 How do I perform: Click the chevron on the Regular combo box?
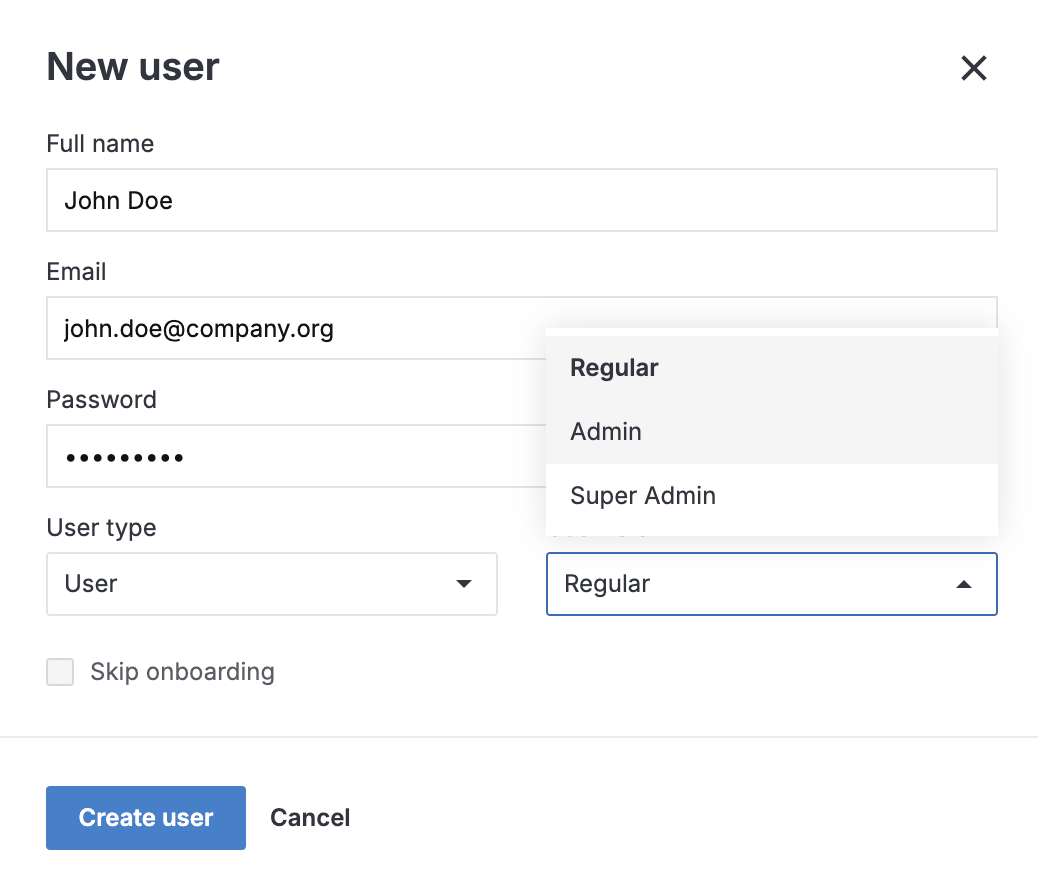click(962, 584)
